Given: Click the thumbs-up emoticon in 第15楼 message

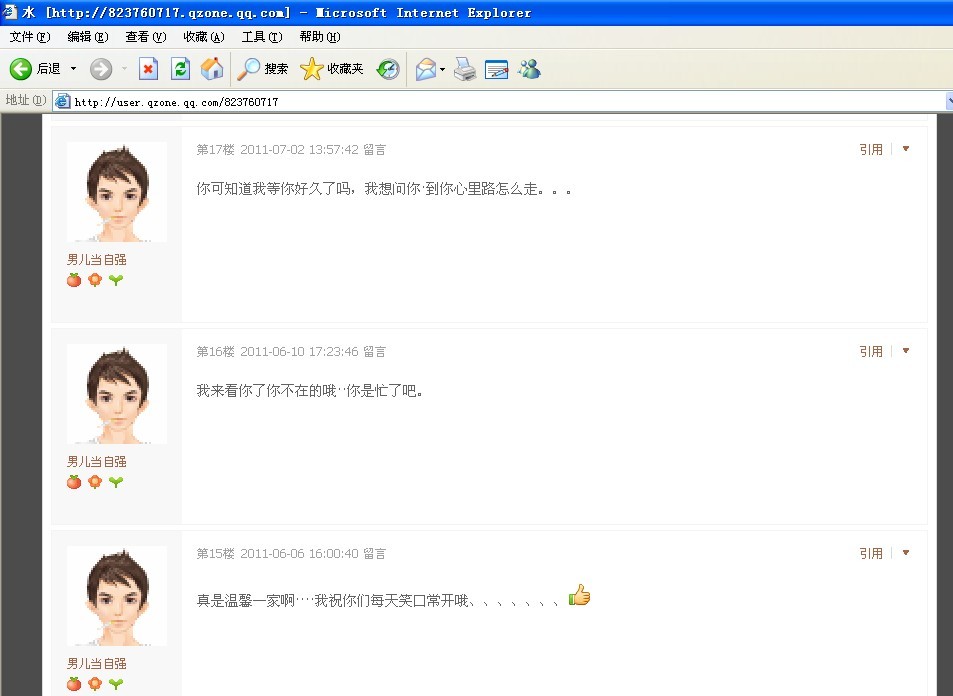Looking at the screenshot, I should pyautogui.click(x=579, y=595).
